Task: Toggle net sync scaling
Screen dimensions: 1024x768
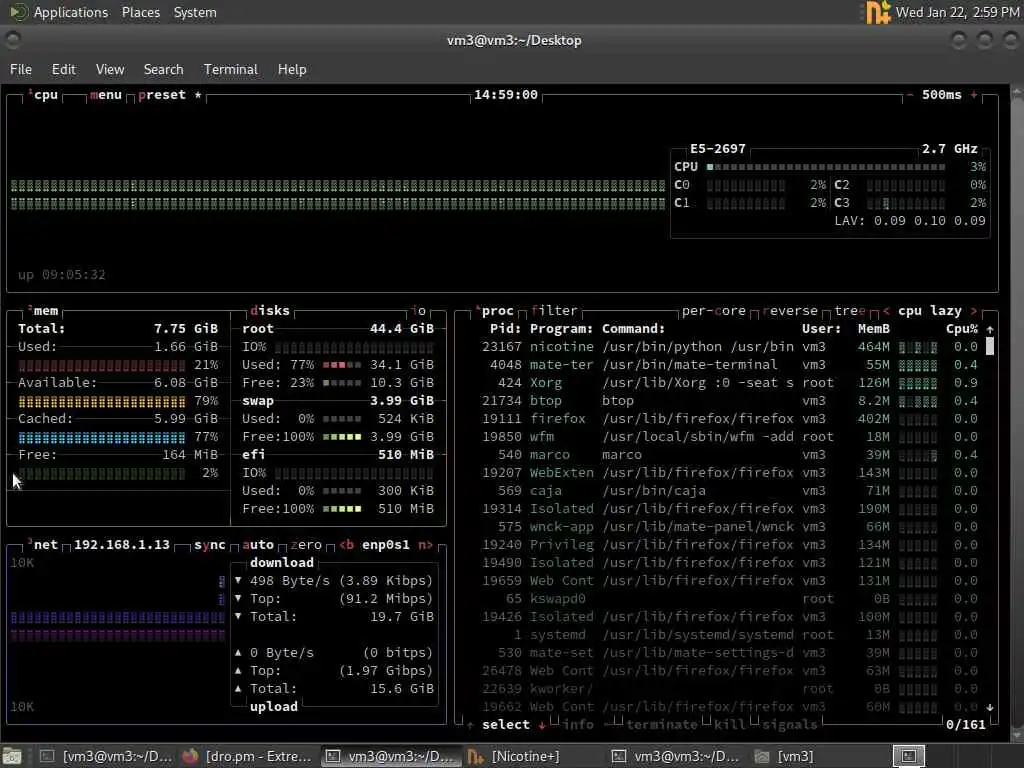Action: click(210, 545)
